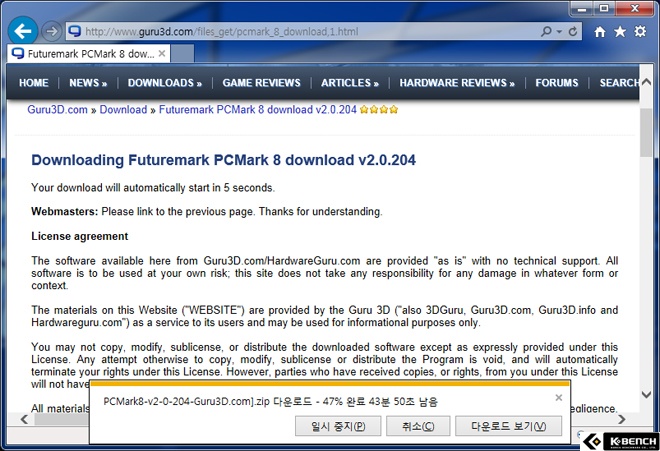
Task: Click the horizontal scrollbar left arrow
Action: tap(24, 419)
